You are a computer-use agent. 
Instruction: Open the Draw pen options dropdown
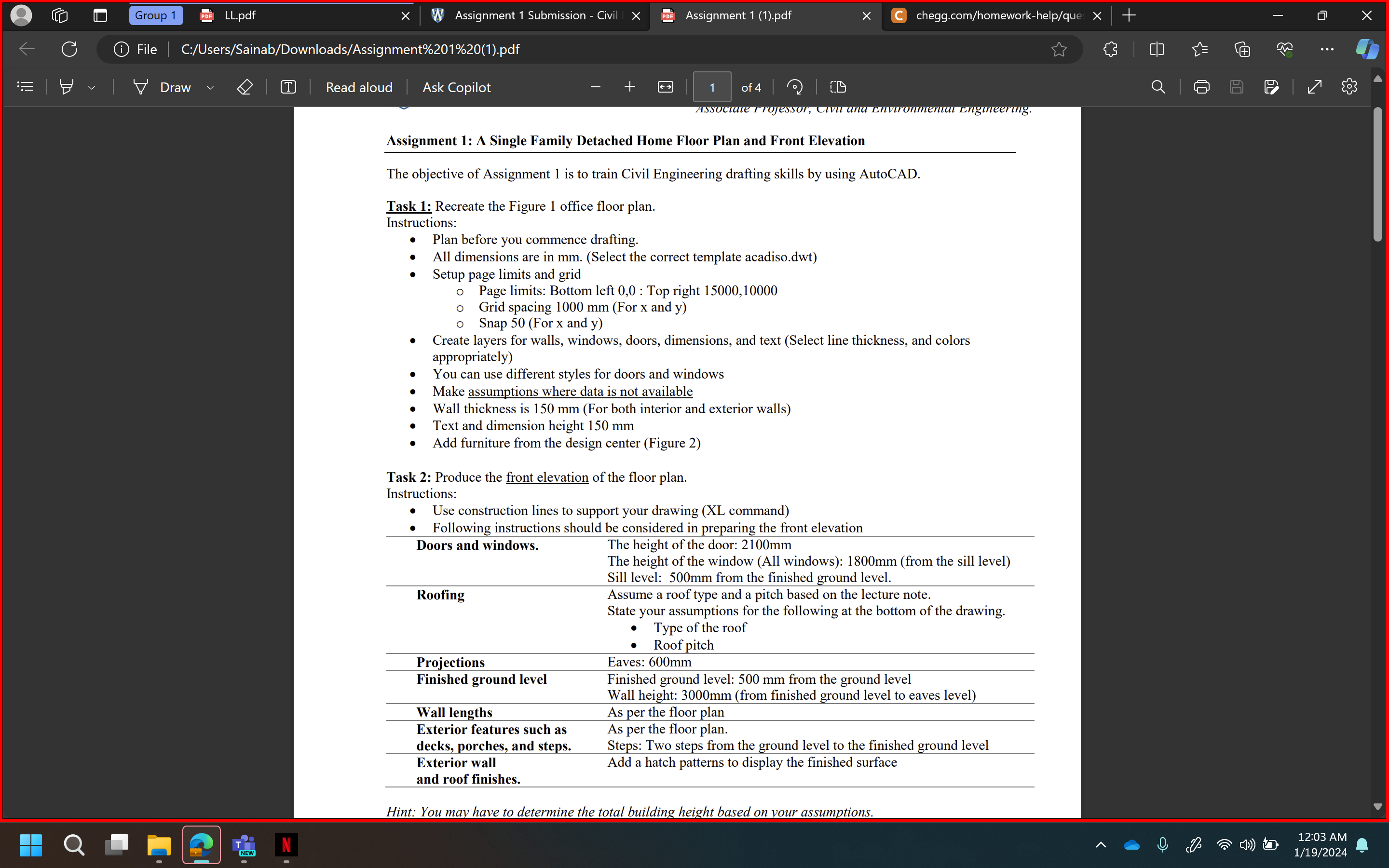pos(210,87)
